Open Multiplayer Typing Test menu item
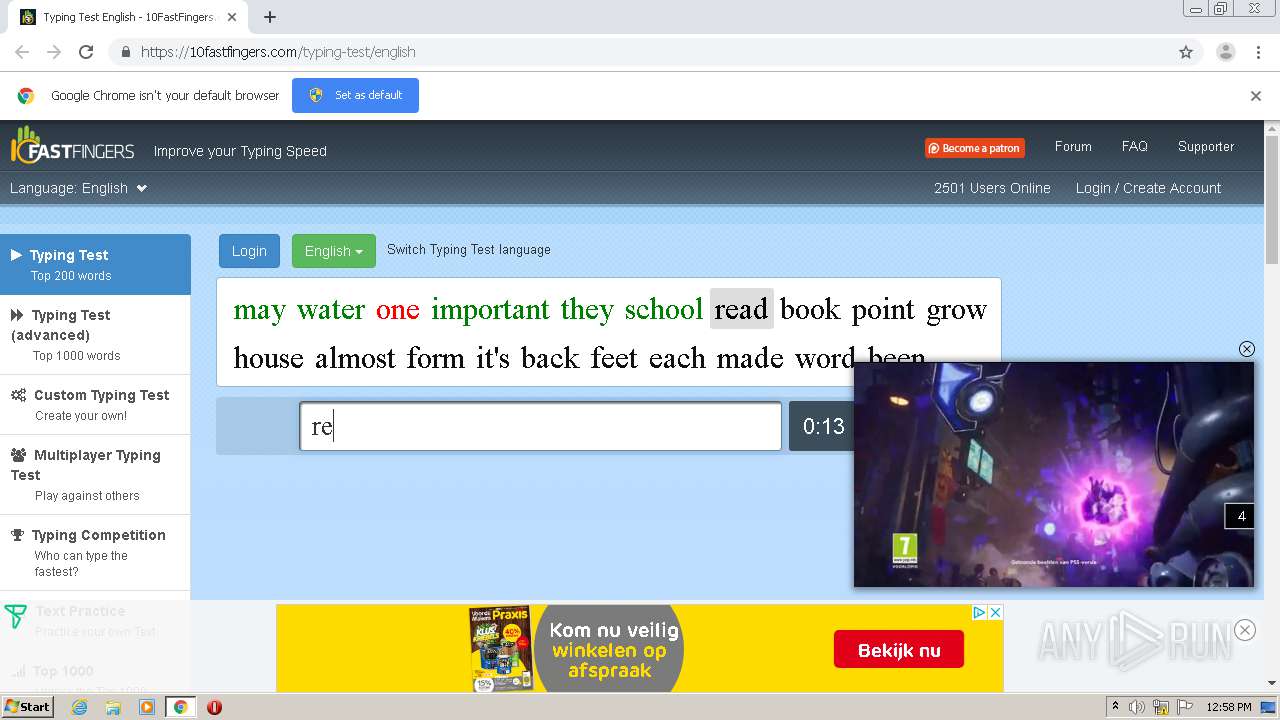Screen dimensions: 1280x720 pos(95,474)
